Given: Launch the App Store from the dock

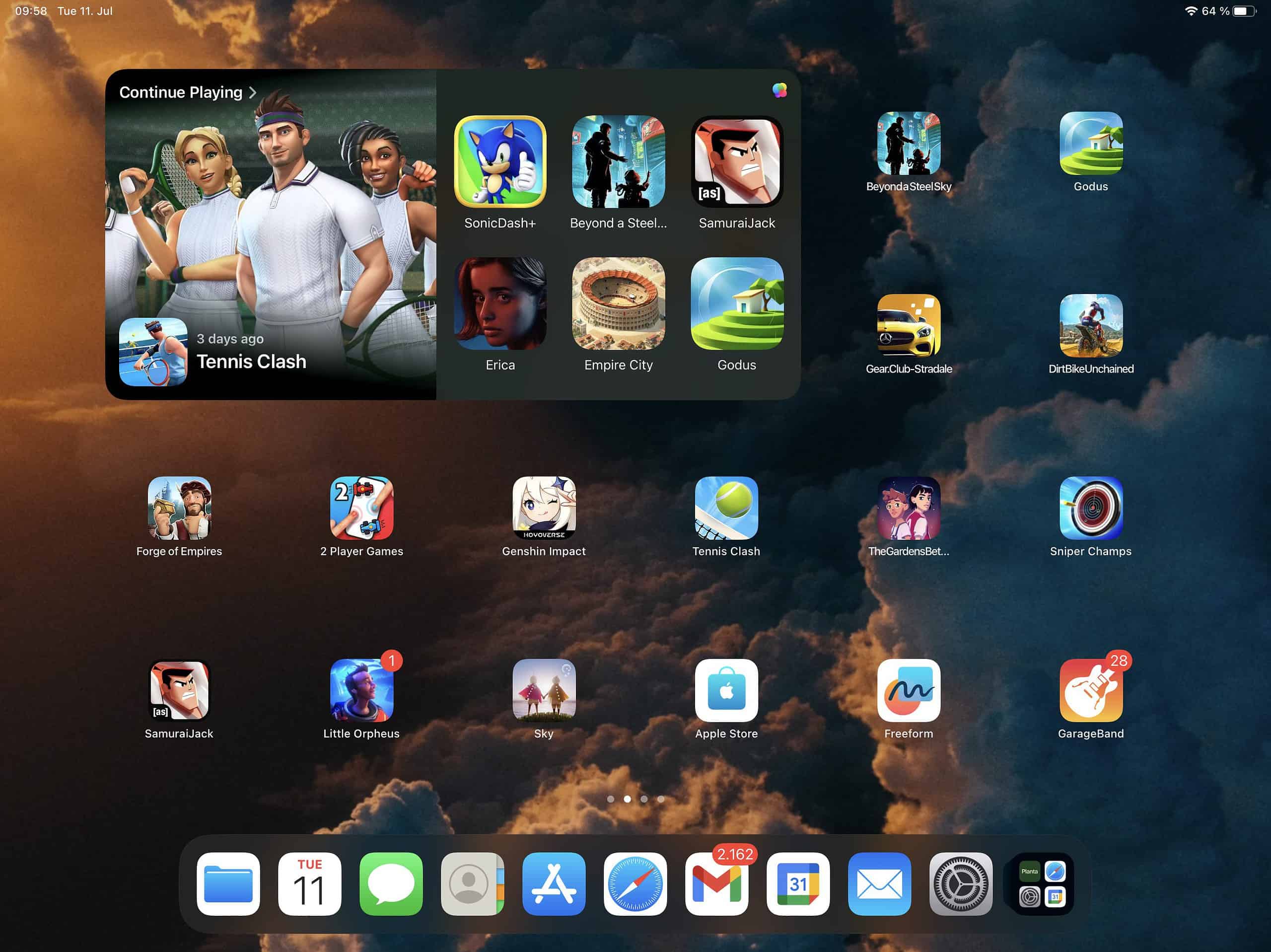Looking at the screenshot, I should pyautogui.click(x=554, y=883).
